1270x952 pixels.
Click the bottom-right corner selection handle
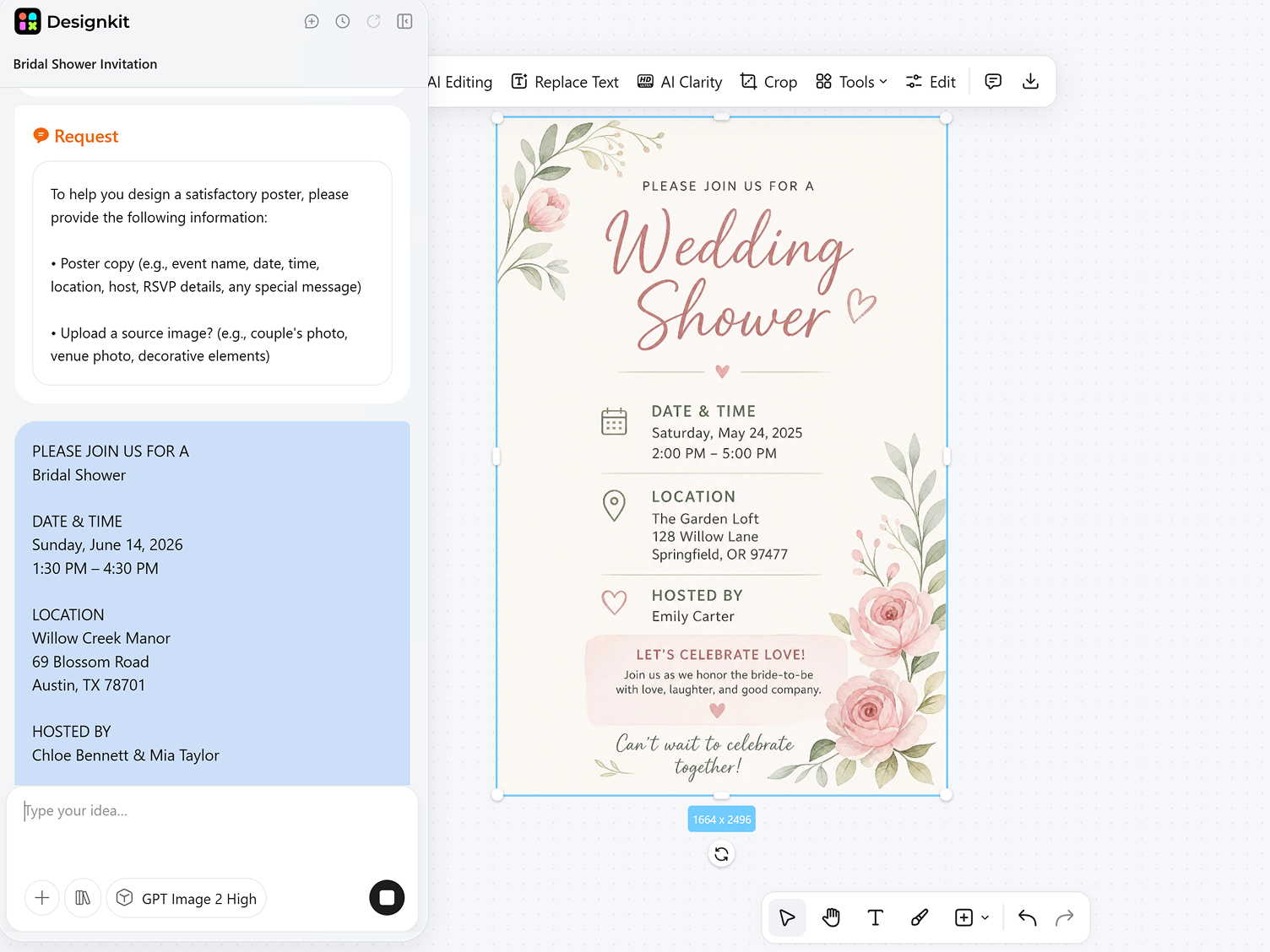coord(946,794)
